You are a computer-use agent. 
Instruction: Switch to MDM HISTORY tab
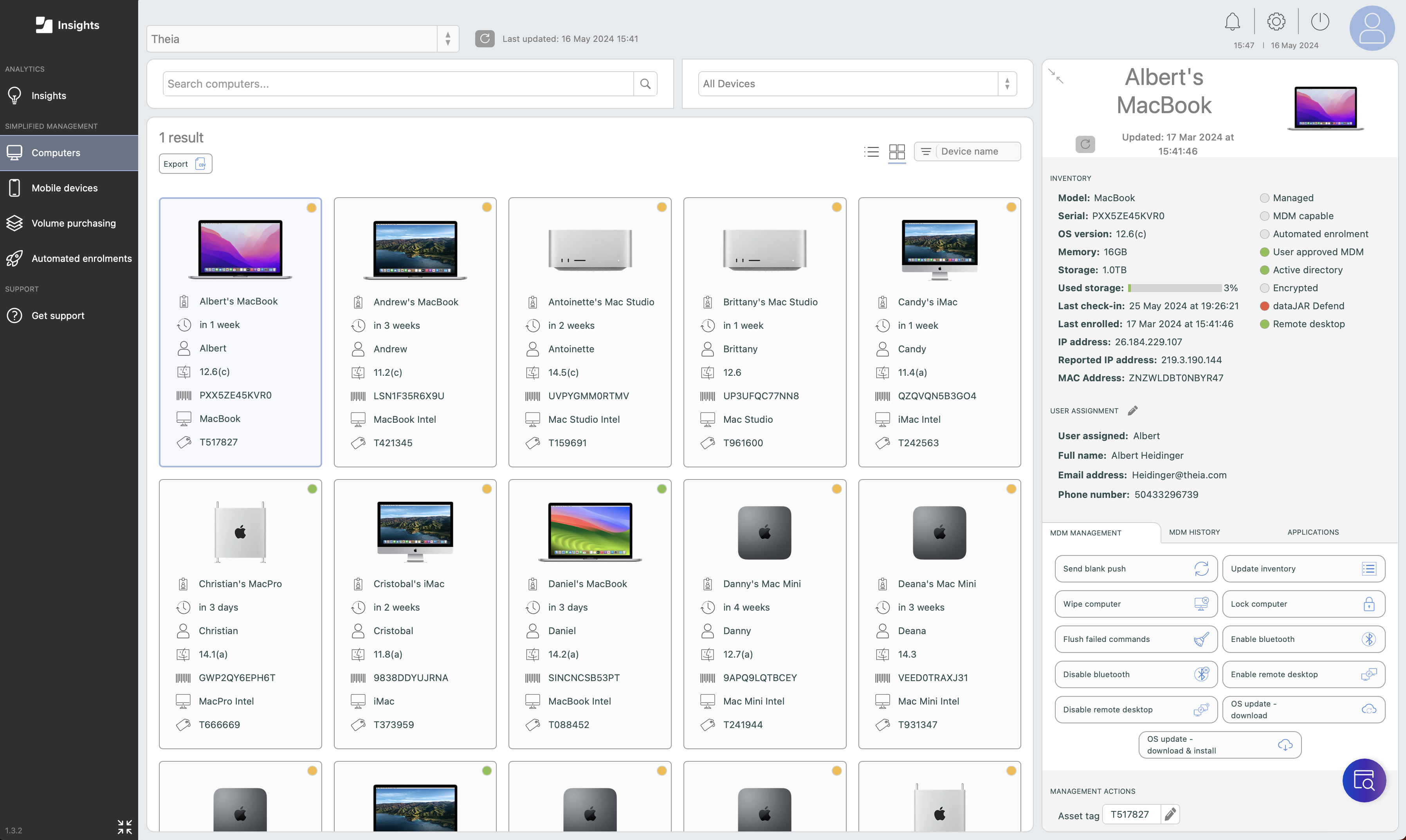point(1194,532)
